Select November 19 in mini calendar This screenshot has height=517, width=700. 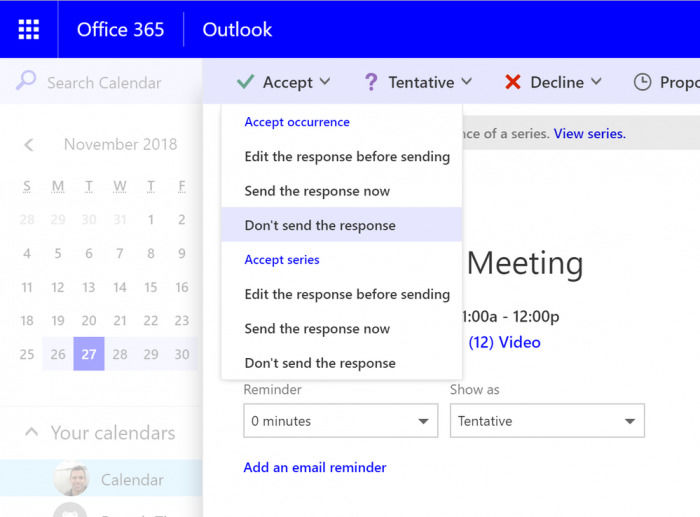point(58,321)
